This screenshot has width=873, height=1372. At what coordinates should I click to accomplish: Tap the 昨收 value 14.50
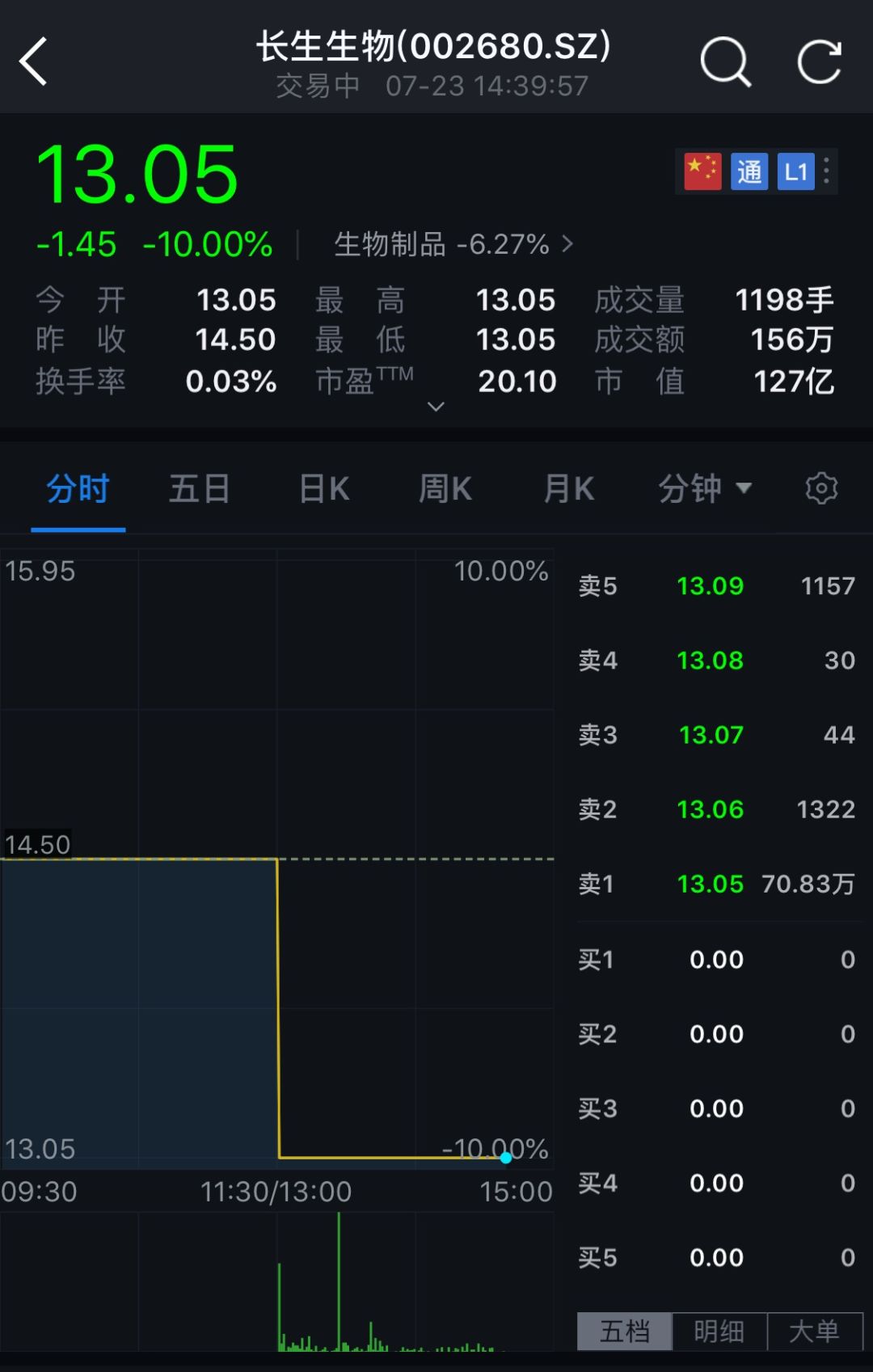235,340
